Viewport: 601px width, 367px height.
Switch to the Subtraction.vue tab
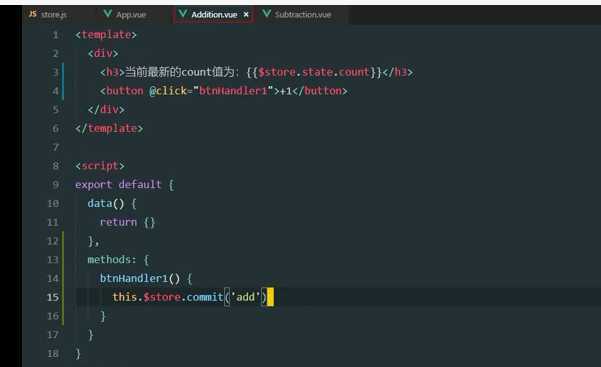(298, 15)
